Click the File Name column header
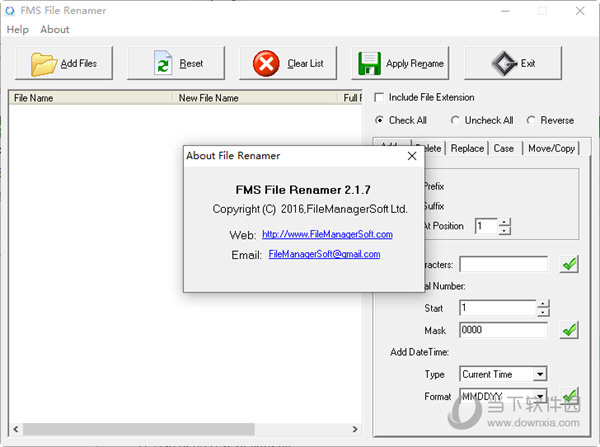This screenshot has height=447, width=600. (x=90, y=98)
